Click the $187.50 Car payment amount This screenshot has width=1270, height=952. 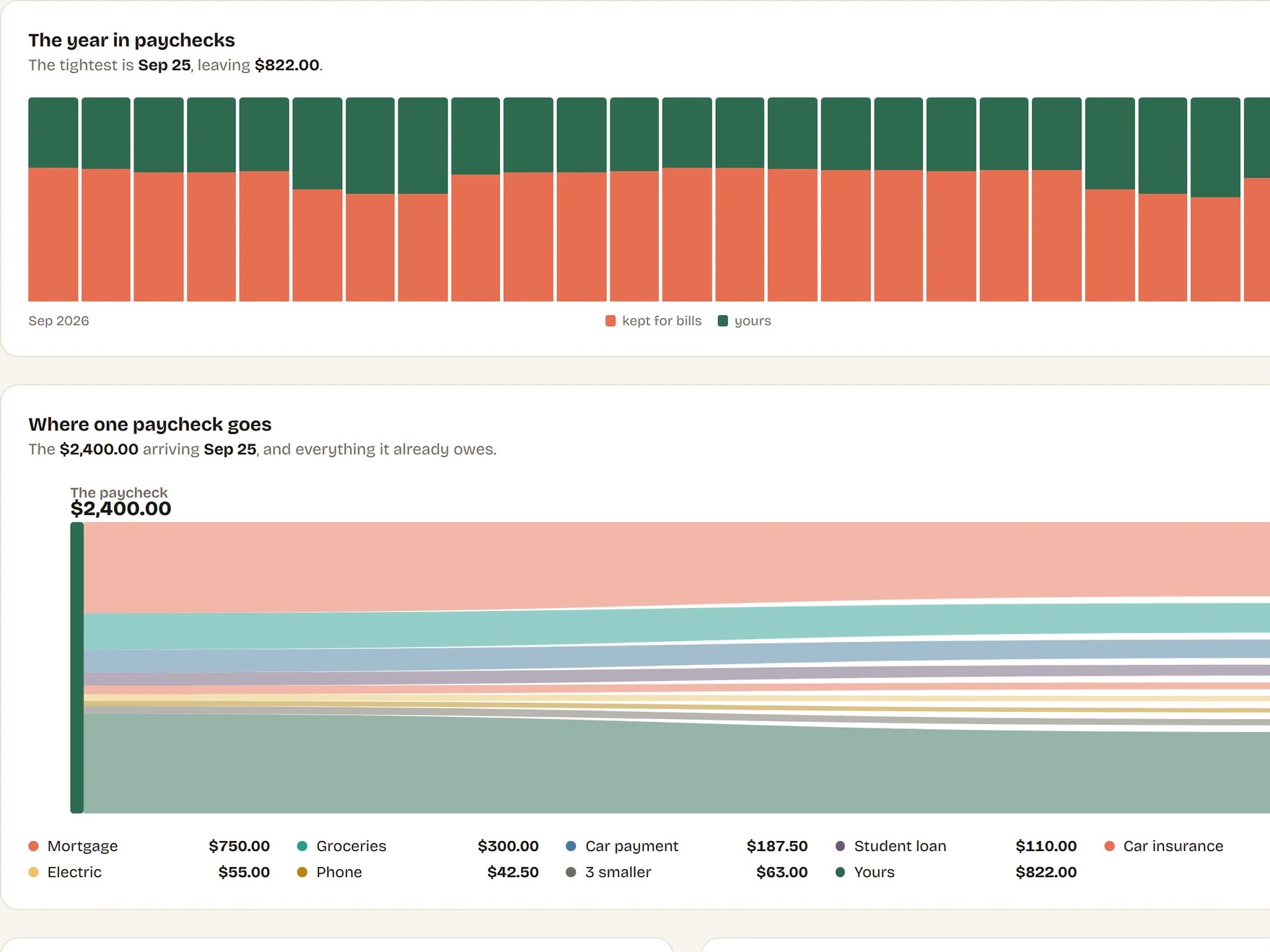(x=777, y=846)
